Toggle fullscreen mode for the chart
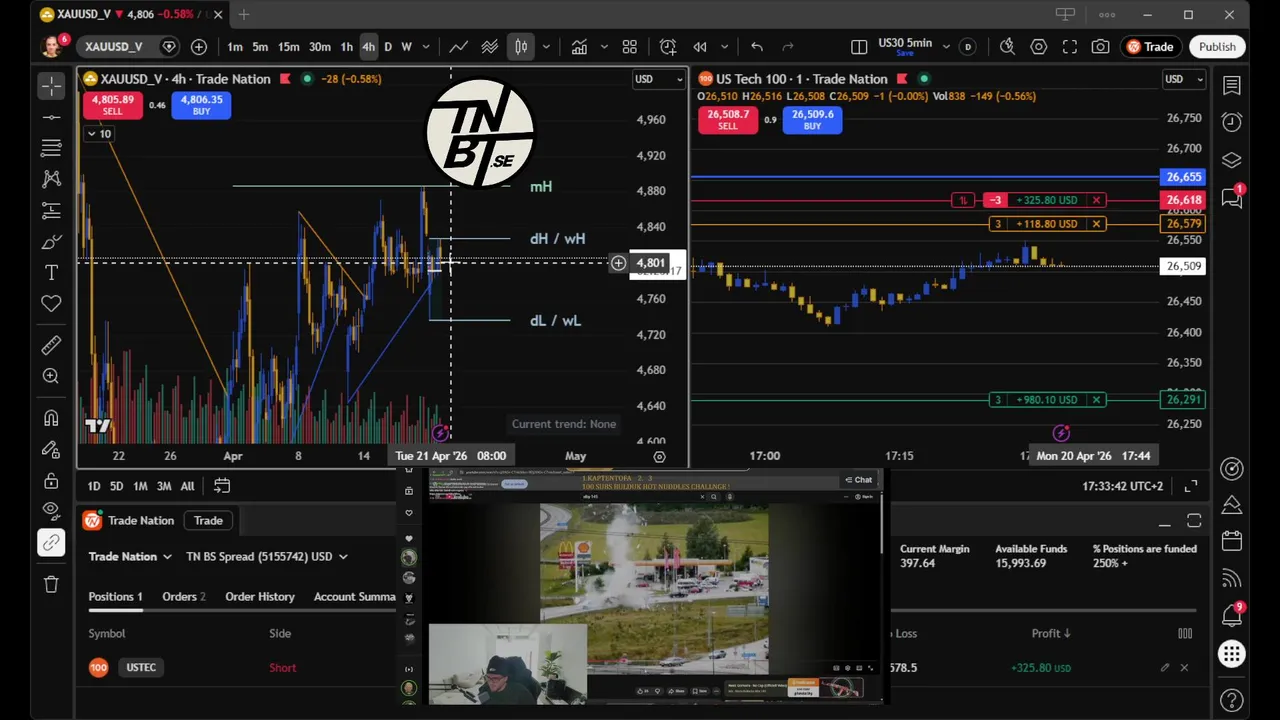 [x=1070, y=47]
